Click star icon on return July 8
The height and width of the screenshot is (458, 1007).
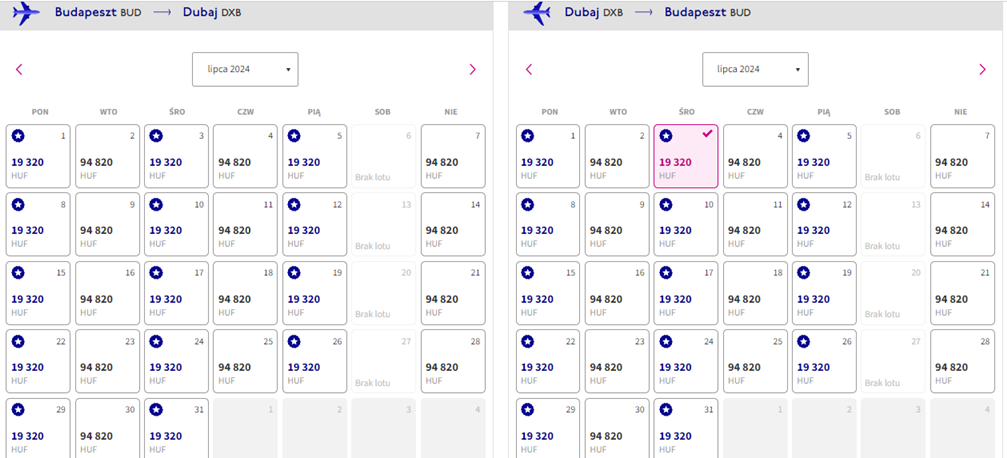(x=528, y=205)
